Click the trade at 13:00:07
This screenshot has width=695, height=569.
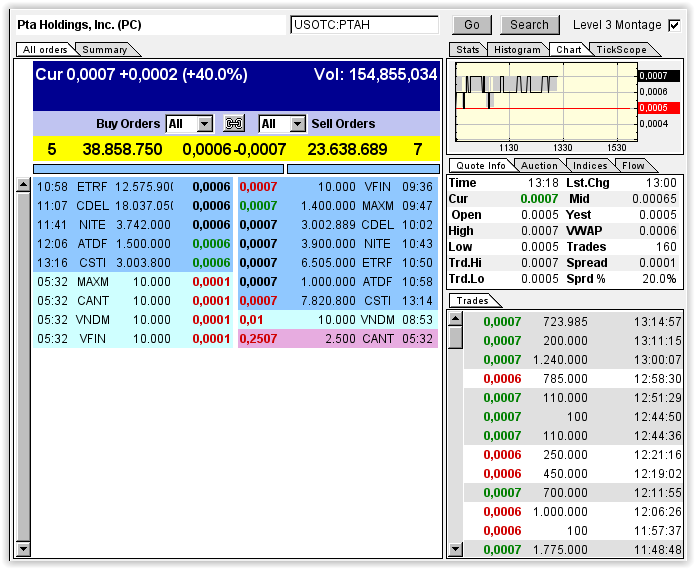[x=573, y=360]
